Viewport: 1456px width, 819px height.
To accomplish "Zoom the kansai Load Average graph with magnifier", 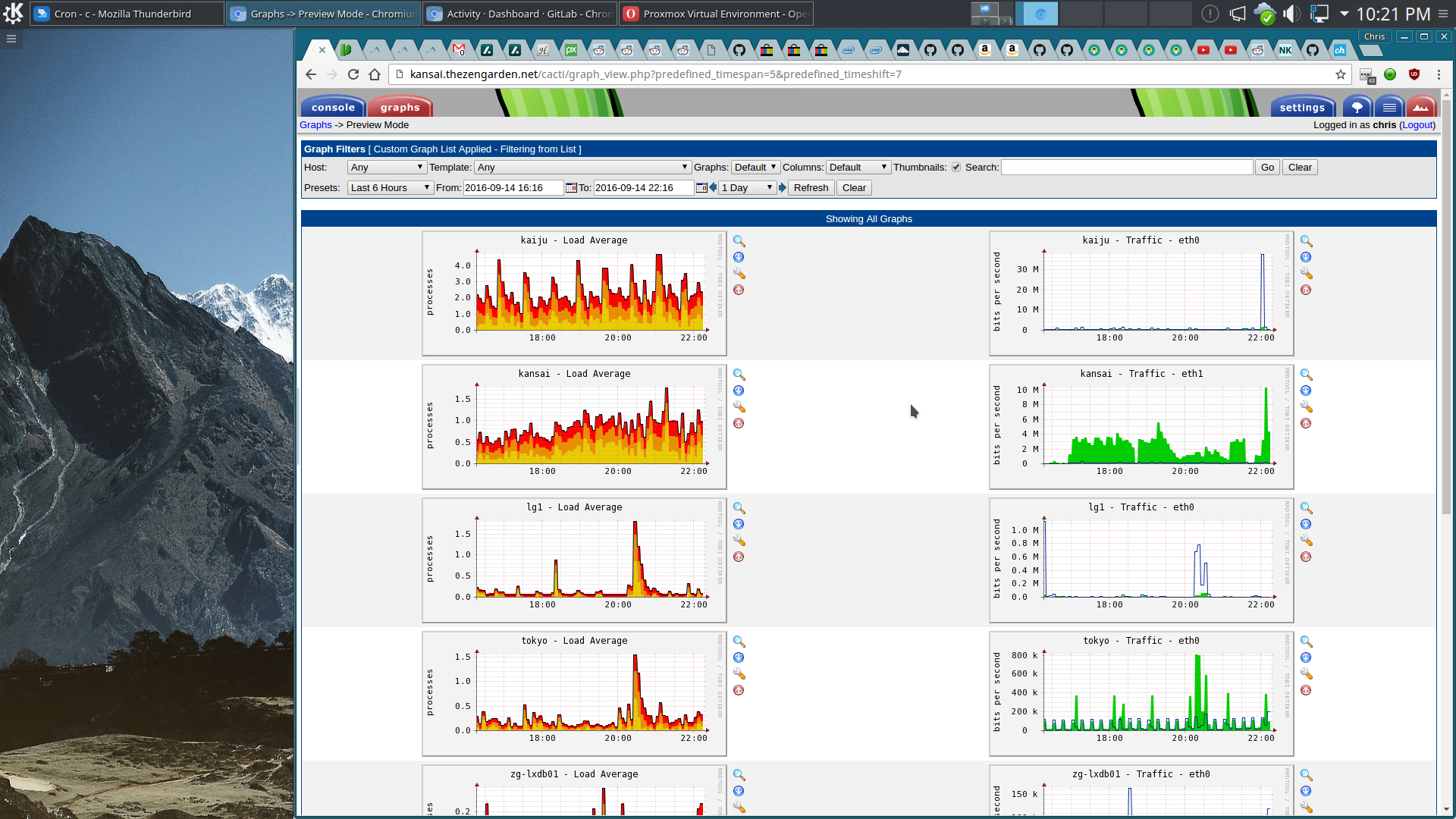I will [x=739, y=375].
